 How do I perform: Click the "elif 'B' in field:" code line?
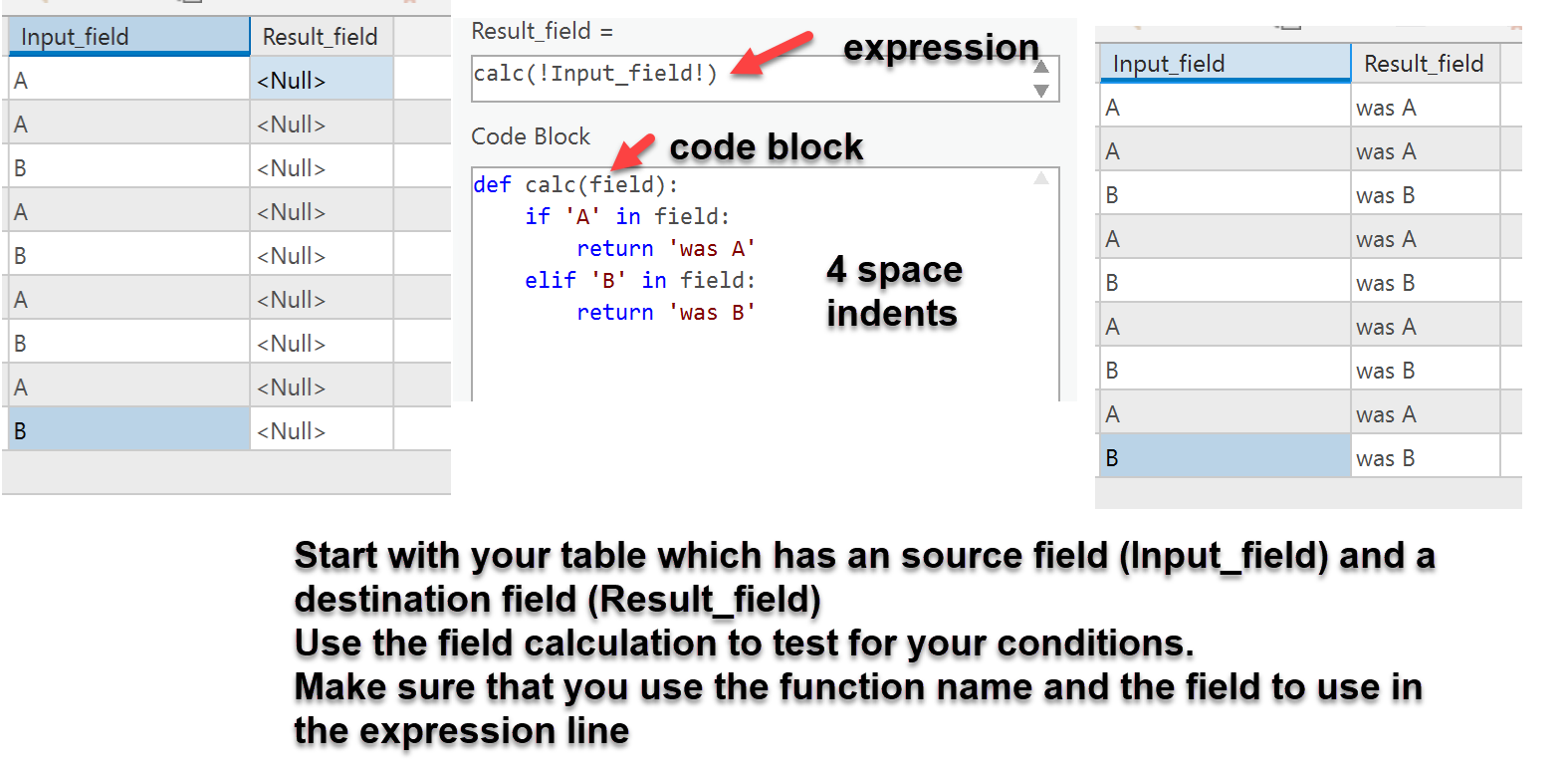[639, 281]
